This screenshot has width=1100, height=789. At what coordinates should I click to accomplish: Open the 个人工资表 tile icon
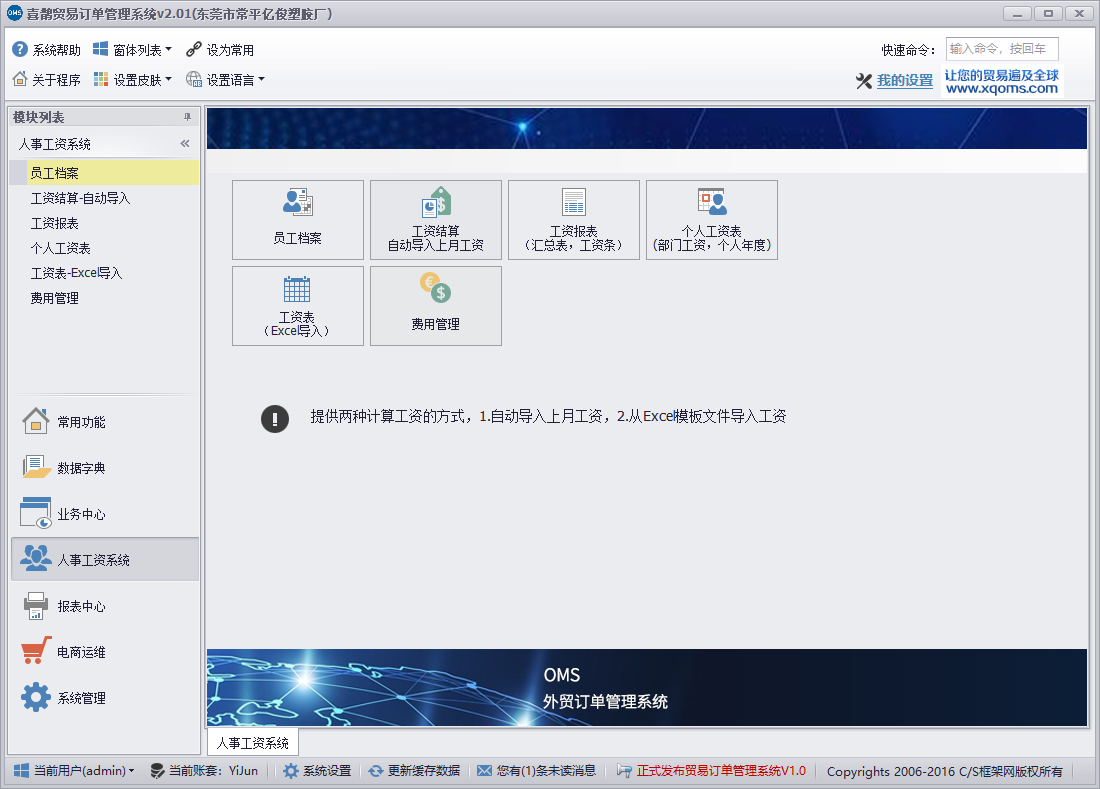[x=711, y=220]
